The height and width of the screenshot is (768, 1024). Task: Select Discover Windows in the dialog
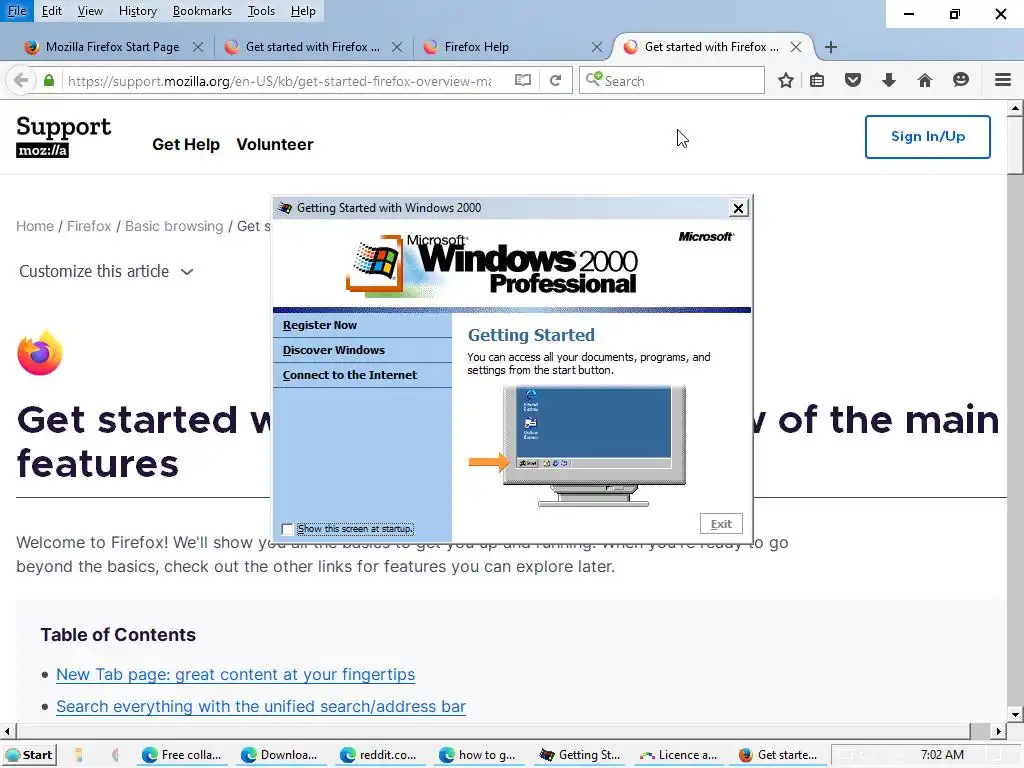click(362, 350)
